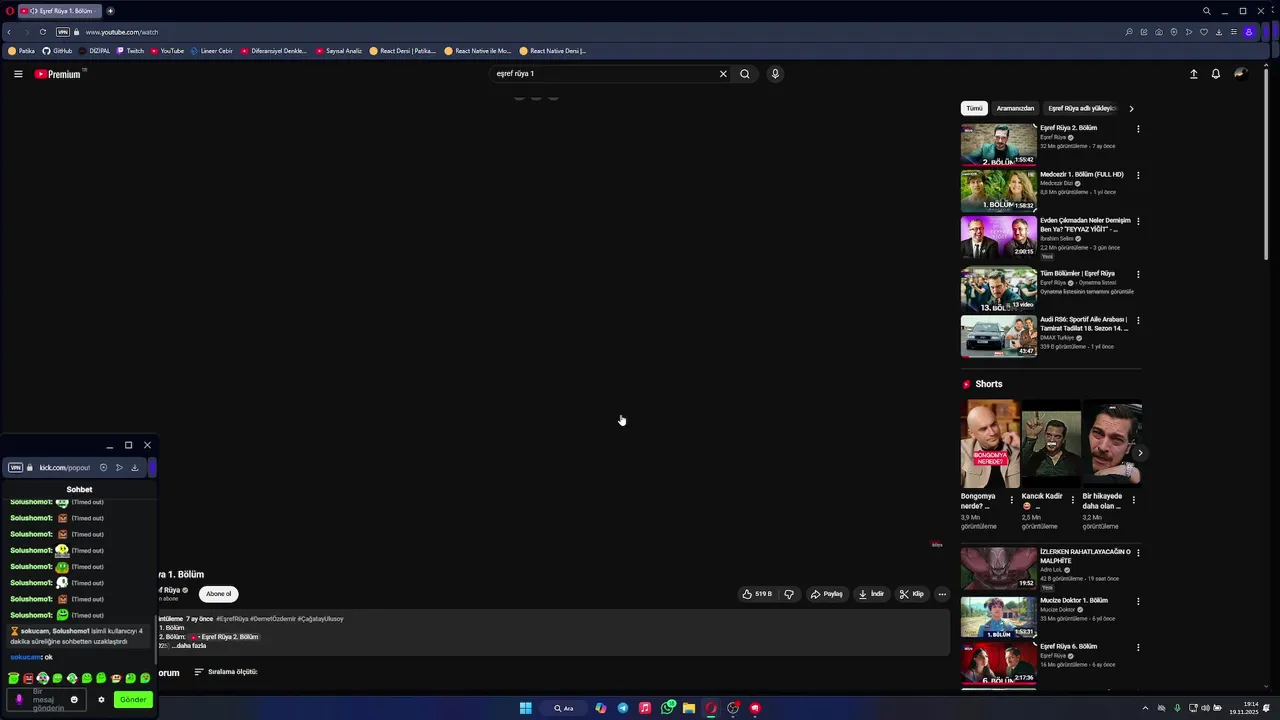Open the Bongomya nerde short

point(990,444)
